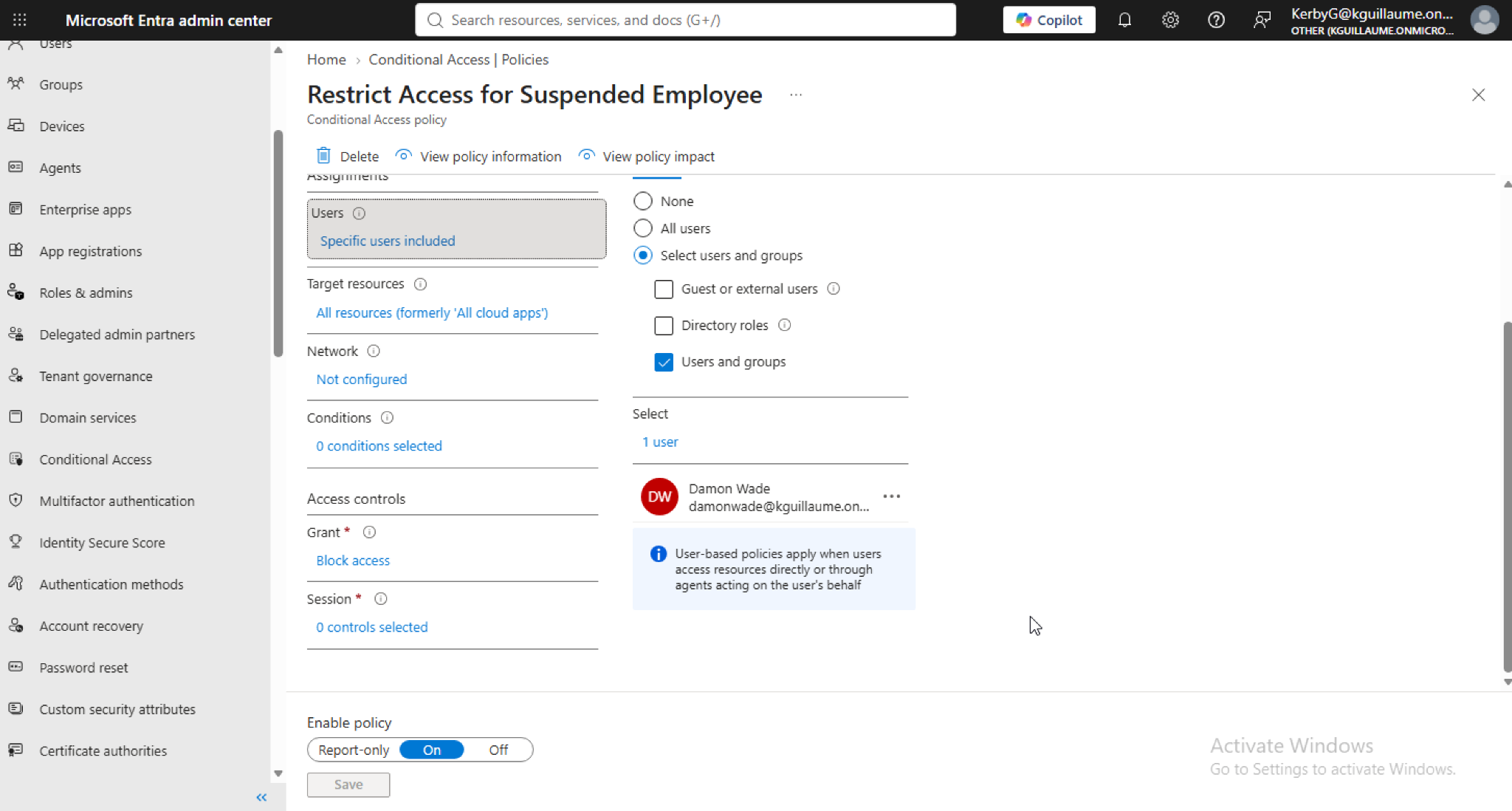1512x811 pixels.
Task: Click the Delegated admin partners icon
Action: (x=16, y=334)
